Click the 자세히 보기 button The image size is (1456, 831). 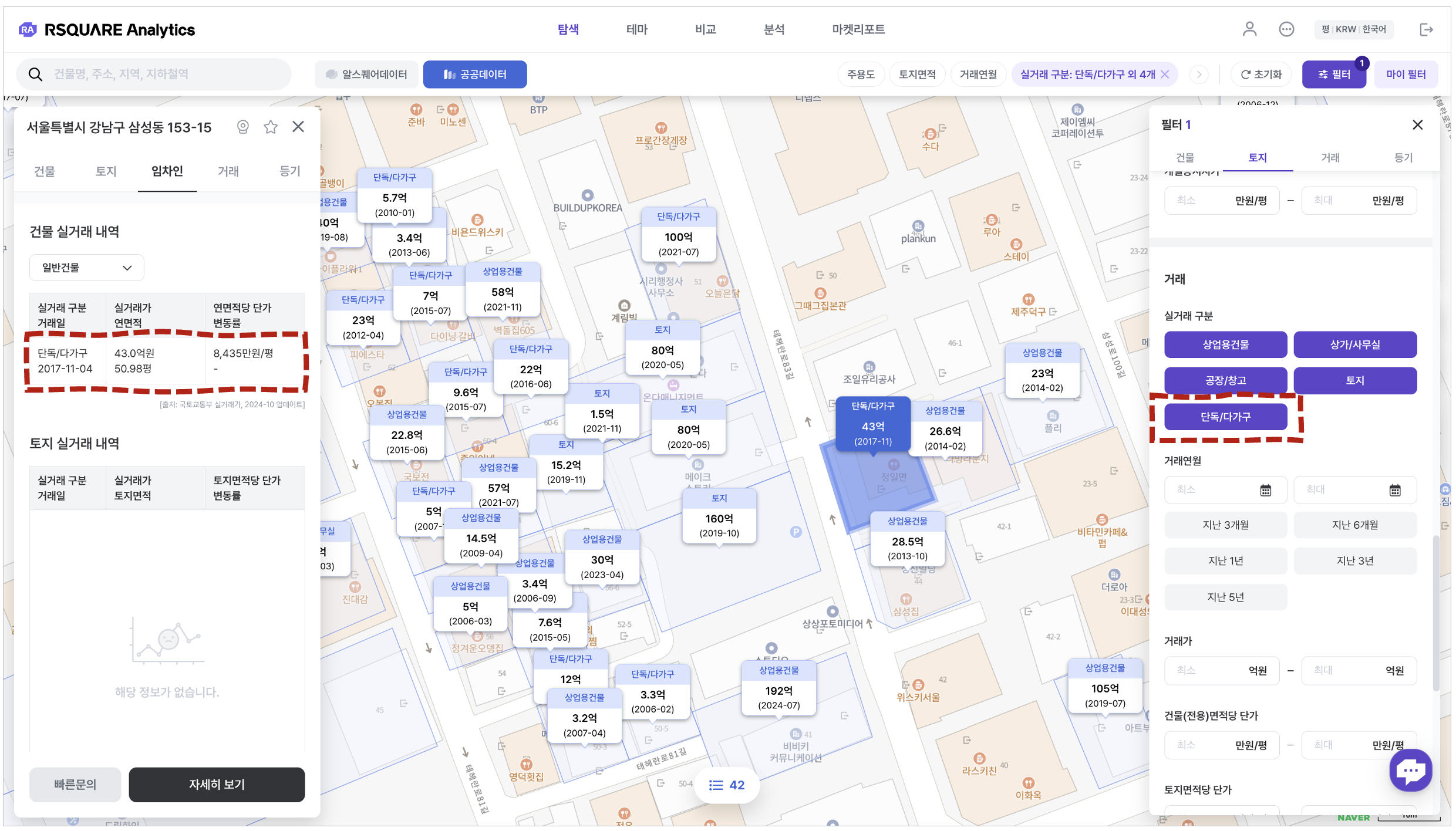click(x=217, y=784)
